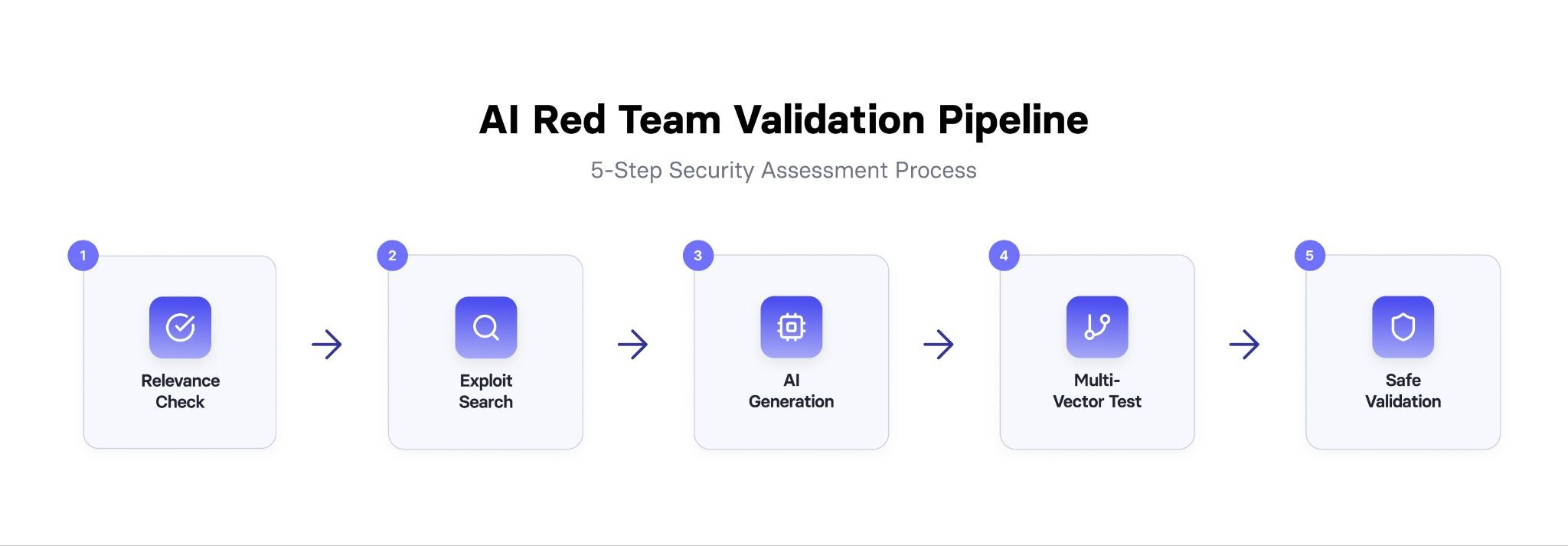Click the "5-Step Security Assessment Process" subtitle
Viewport: 1568px width, 546px height.
pyautogui.click(x=783, y=170)
